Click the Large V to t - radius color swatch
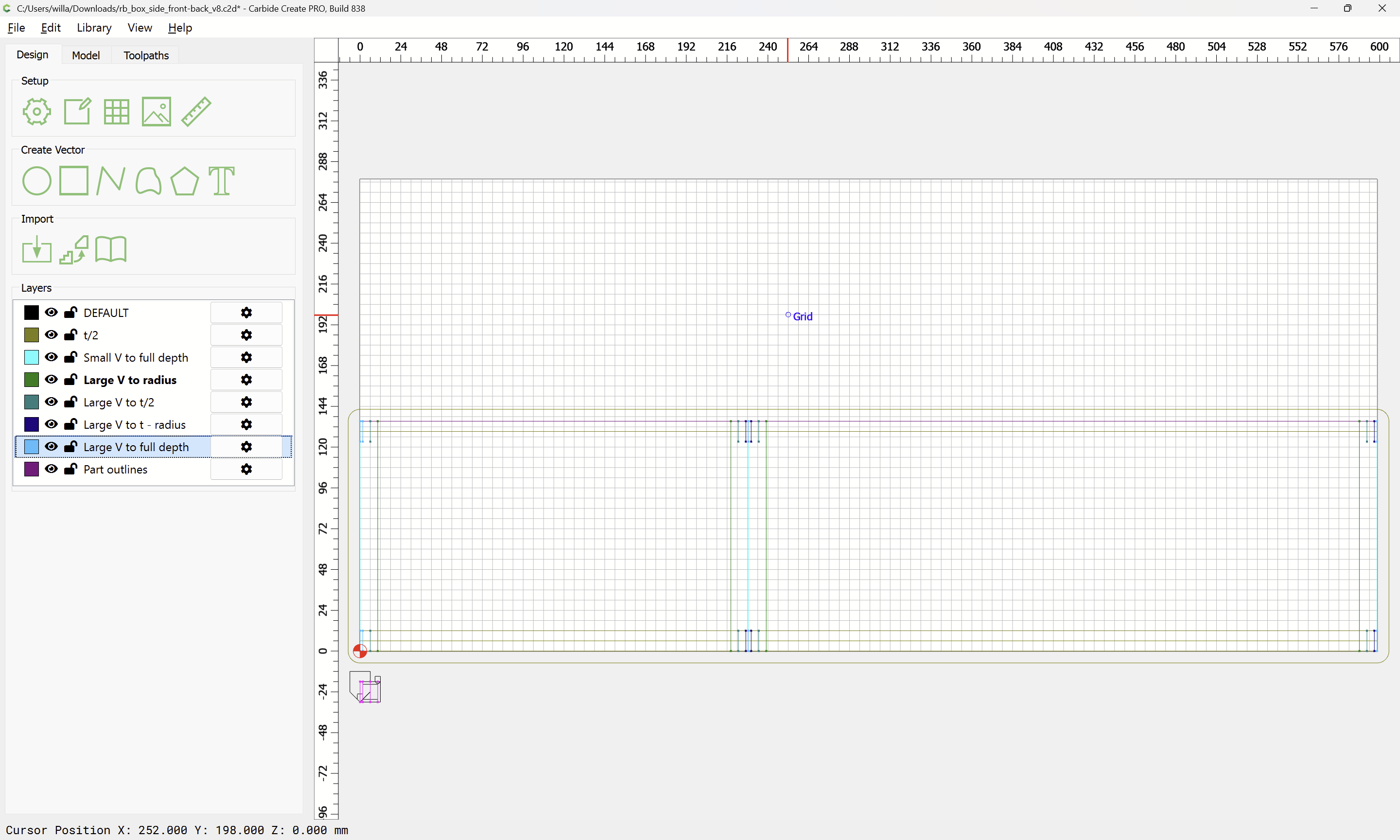The image size is (1400, 840). (32, 424)
